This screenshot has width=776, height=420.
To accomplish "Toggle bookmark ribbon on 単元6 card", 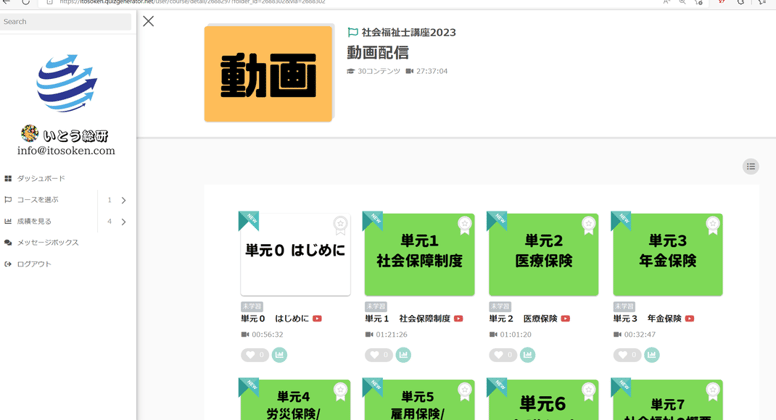I will coord(588,392).
